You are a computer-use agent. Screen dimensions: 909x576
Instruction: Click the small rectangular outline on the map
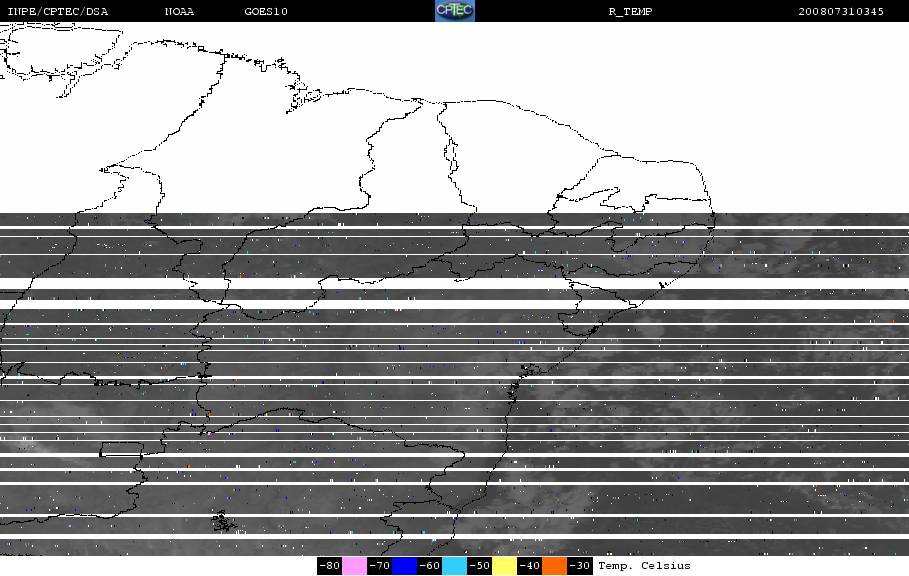pos(120,449)
